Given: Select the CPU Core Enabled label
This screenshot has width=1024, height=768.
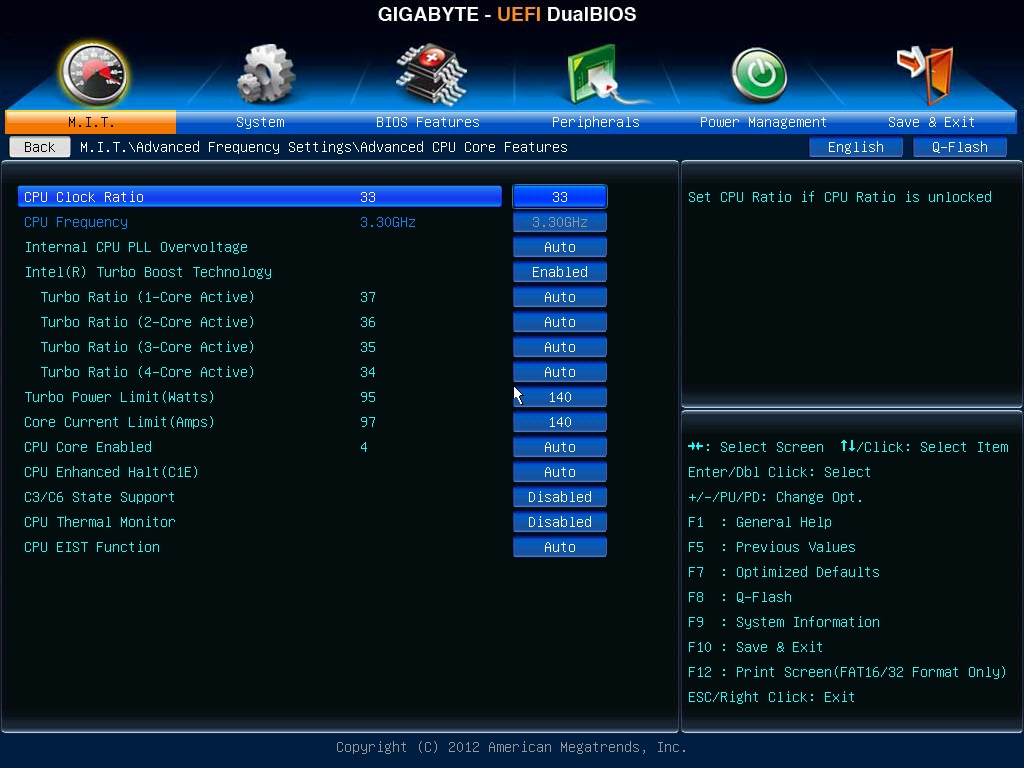Looking at the screenshot, I should point(88,447).
